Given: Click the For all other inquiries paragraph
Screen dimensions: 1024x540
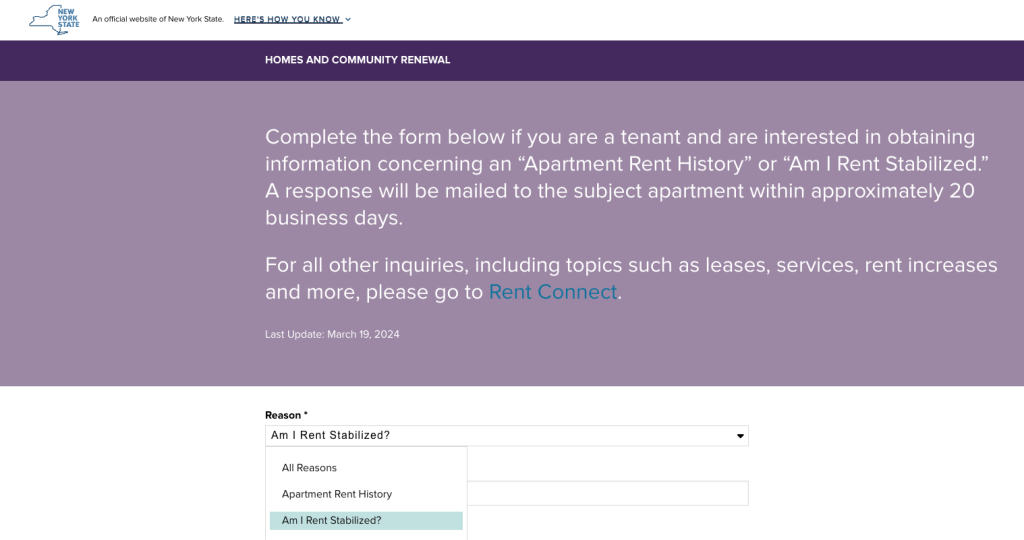Looking at the screenshot, I should tap(631, 278).
